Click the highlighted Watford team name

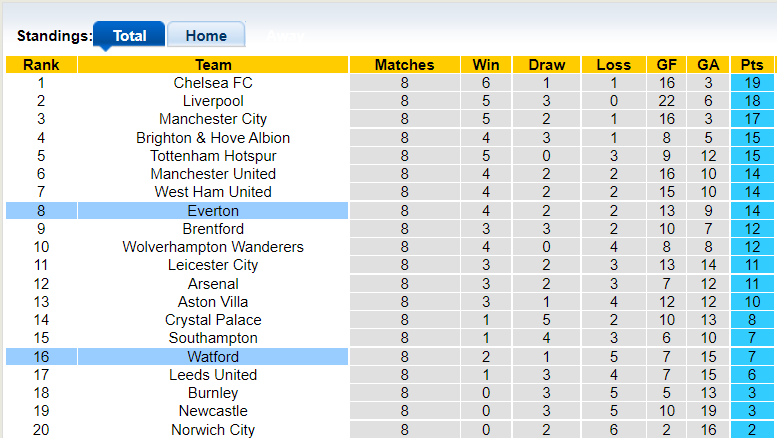pyautogui.click(x=213, y=357)
